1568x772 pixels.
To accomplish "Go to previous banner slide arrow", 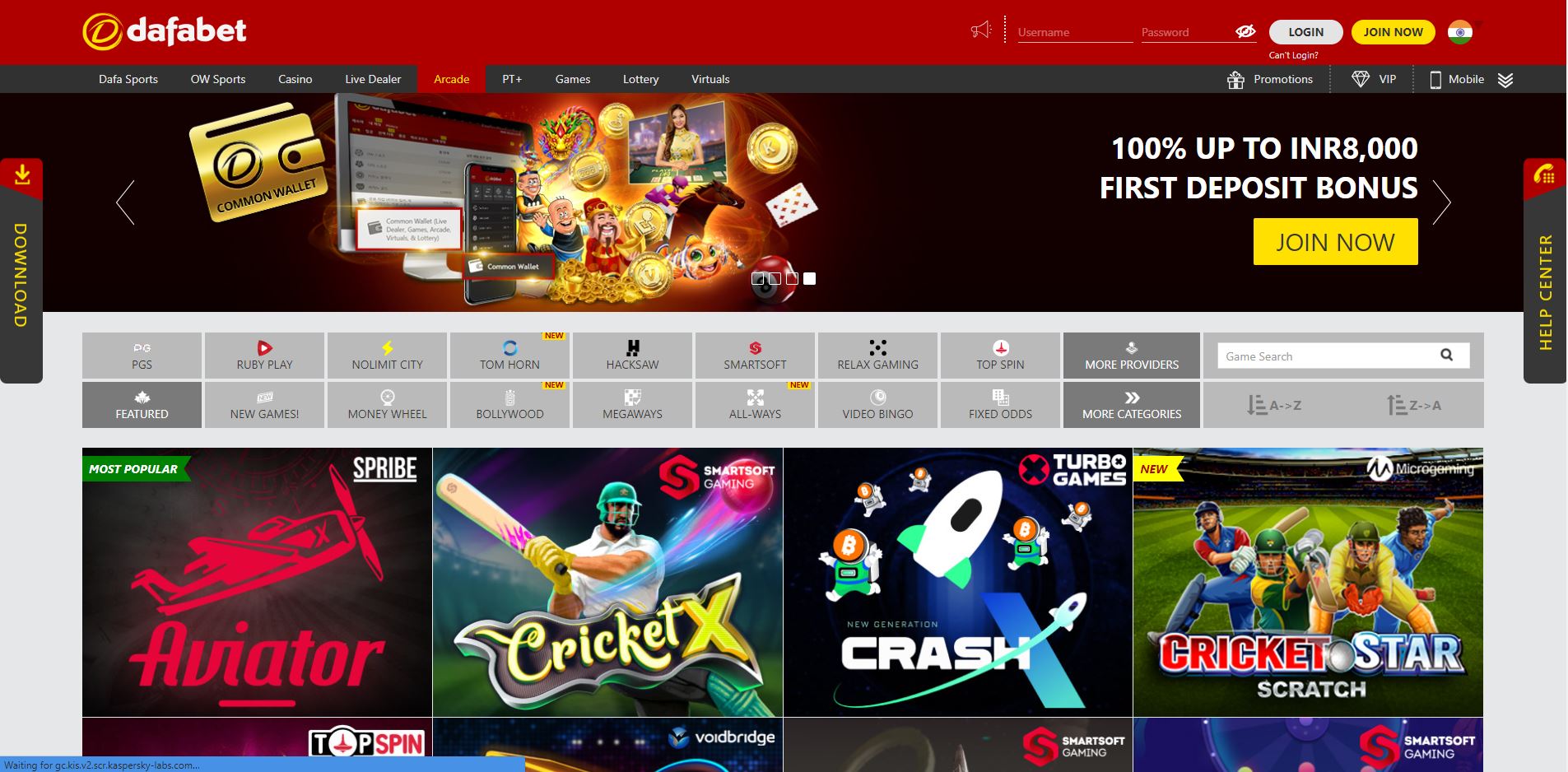I will [x=125, y=202].
